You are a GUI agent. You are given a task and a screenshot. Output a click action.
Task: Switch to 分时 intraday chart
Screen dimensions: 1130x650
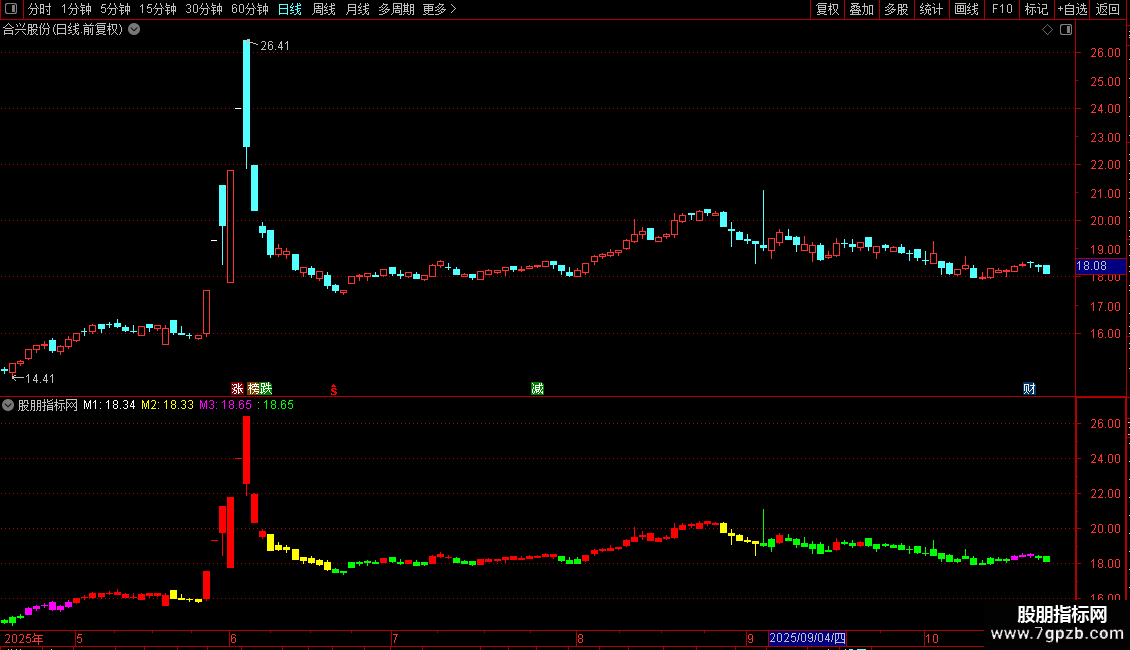(40, 9)
